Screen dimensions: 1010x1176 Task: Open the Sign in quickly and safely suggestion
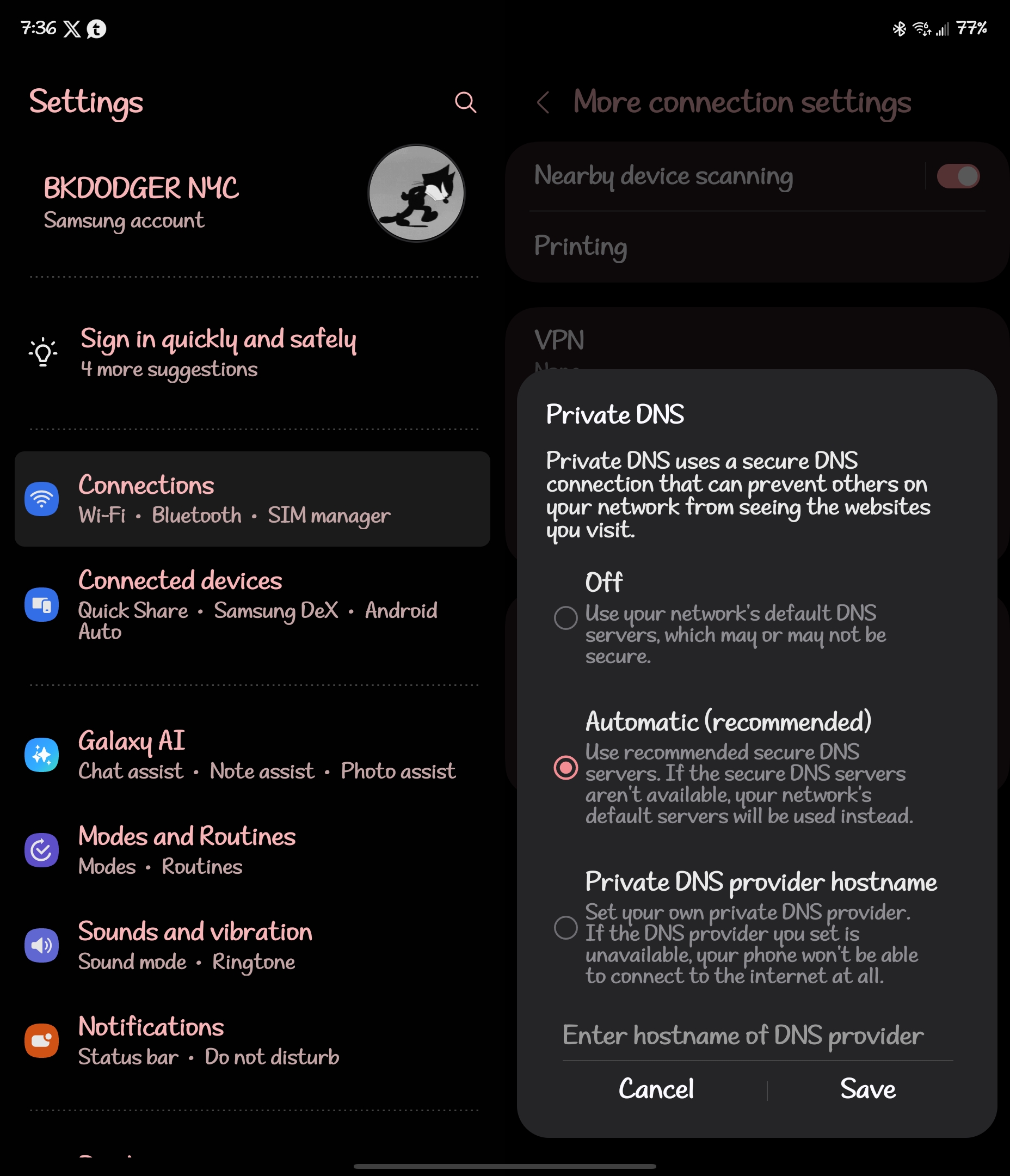(254, 352)
